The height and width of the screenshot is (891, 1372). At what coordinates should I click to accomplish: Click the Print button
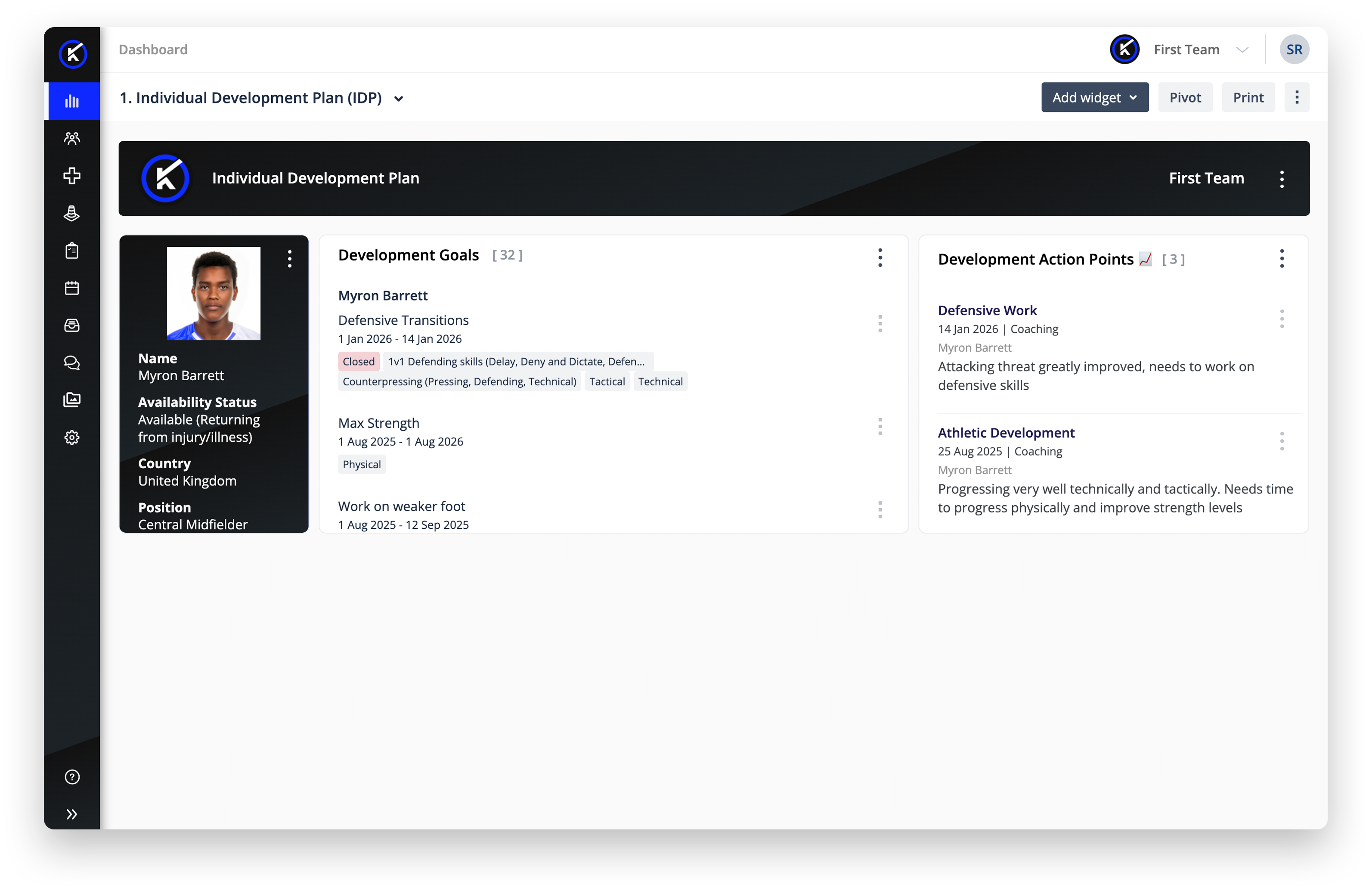1248,97
